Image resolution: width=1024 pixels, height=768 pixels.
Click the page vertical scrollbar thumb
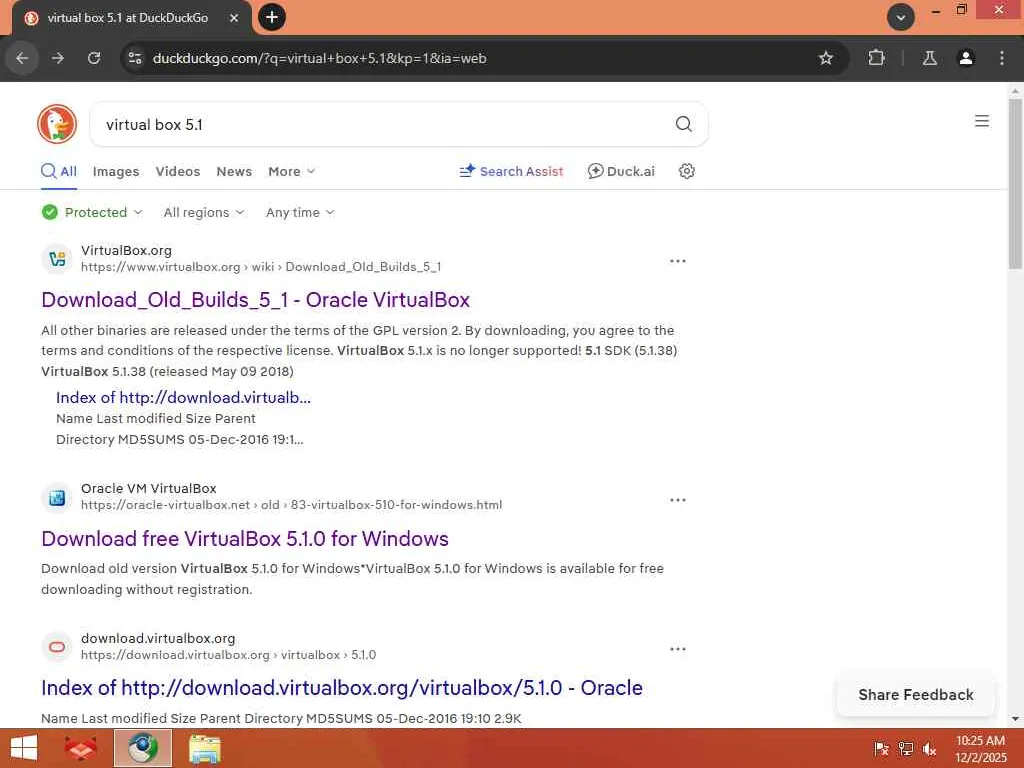pyautogui.click(x=1015, y=183)
